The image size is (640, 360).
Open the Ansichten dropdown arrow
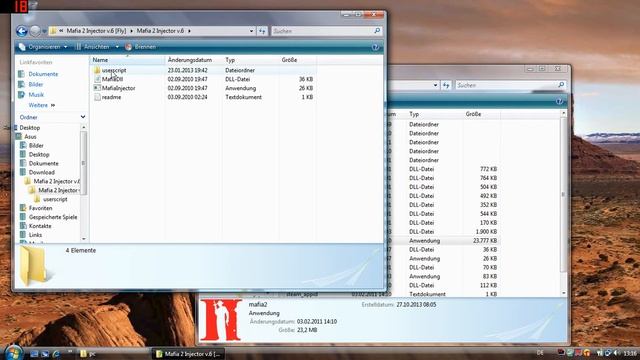point(117,47)
